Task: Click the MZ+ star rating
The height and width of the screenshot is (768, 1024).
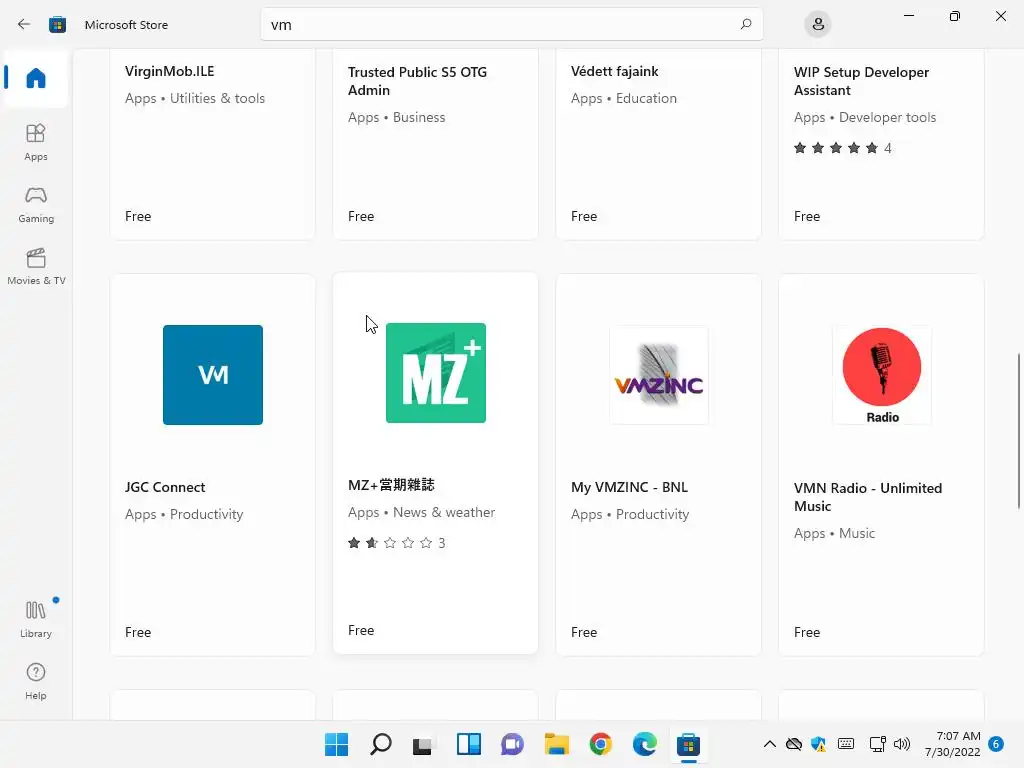Action: [396, 543]
